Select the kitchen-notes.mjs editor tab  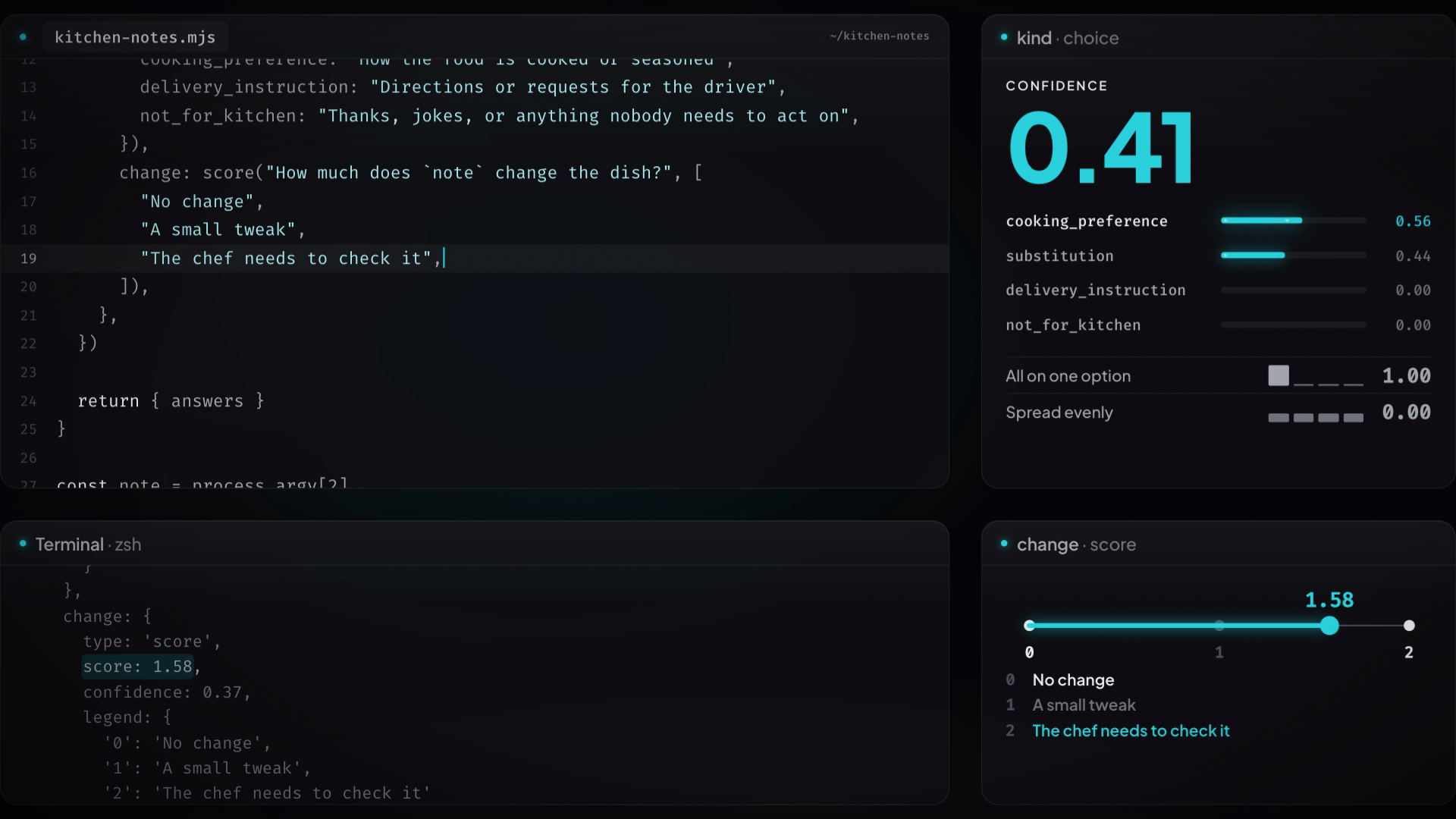point(135,37)
